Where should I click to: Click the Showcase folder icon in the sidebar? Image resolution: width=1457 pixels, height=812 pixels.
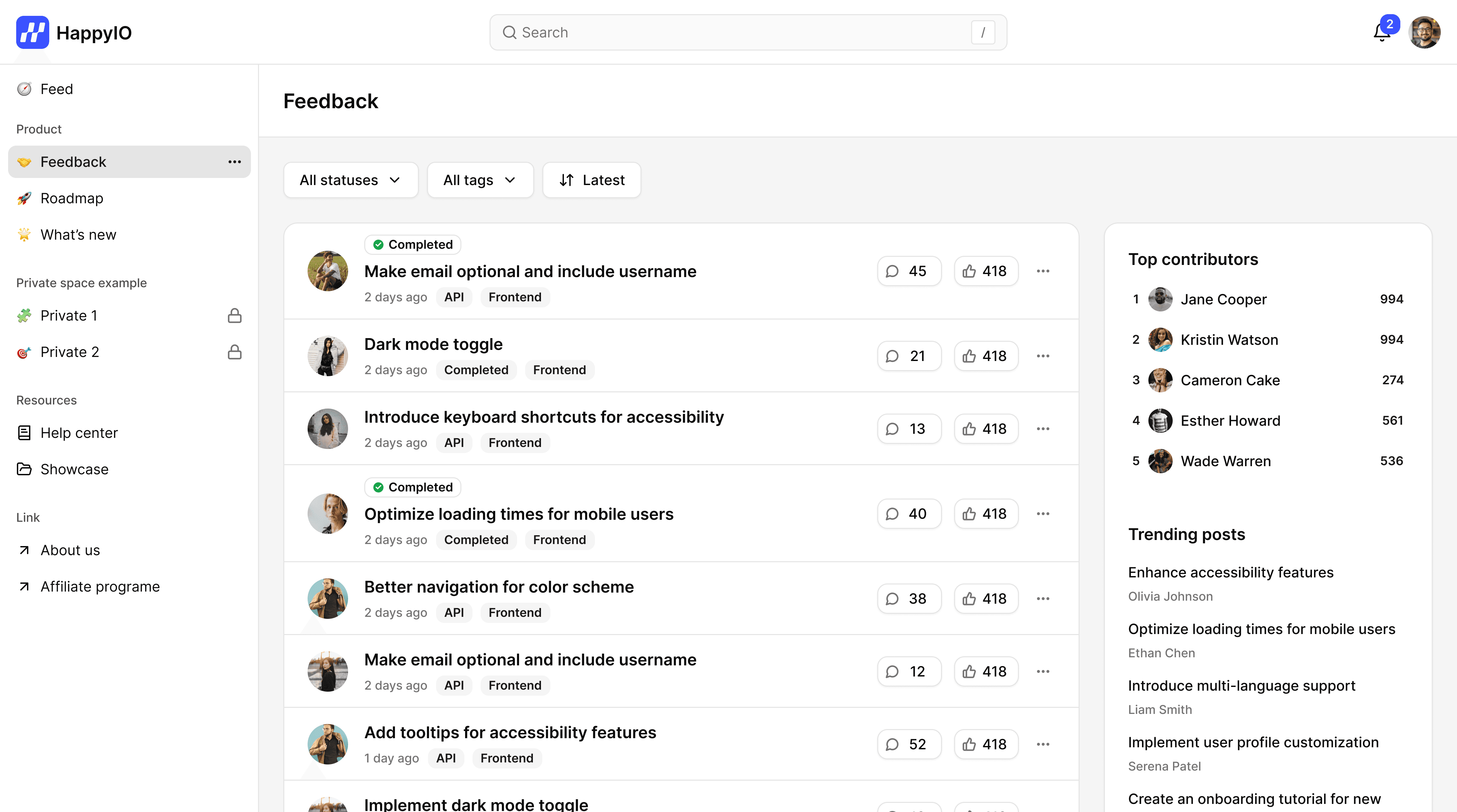tap(24, 469)
